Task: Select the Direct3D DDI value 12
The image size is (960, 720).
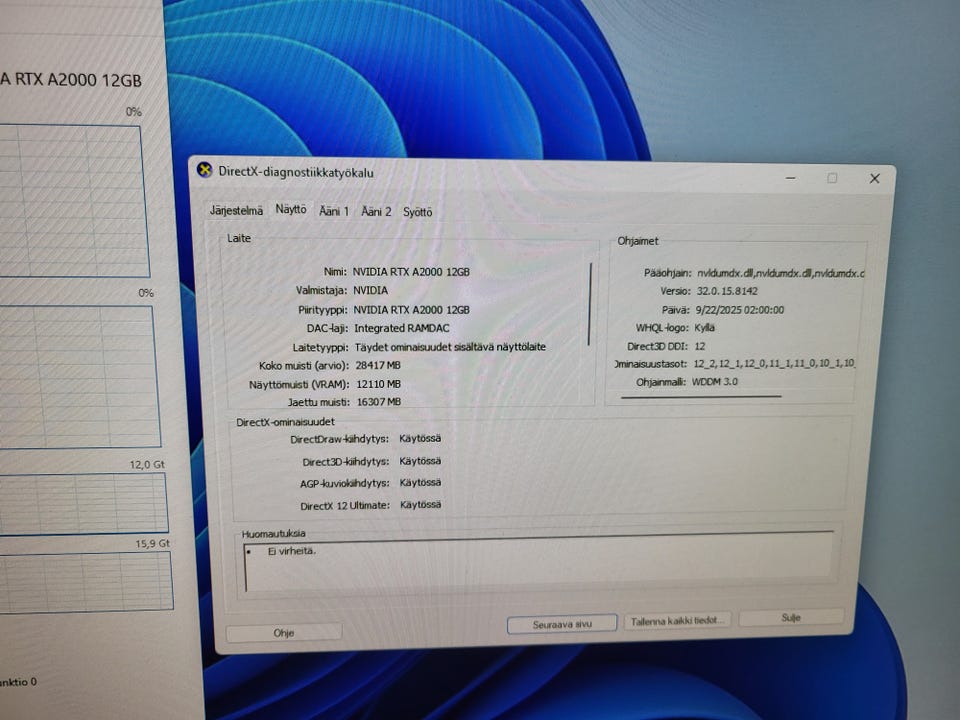Action: [700, 346]
